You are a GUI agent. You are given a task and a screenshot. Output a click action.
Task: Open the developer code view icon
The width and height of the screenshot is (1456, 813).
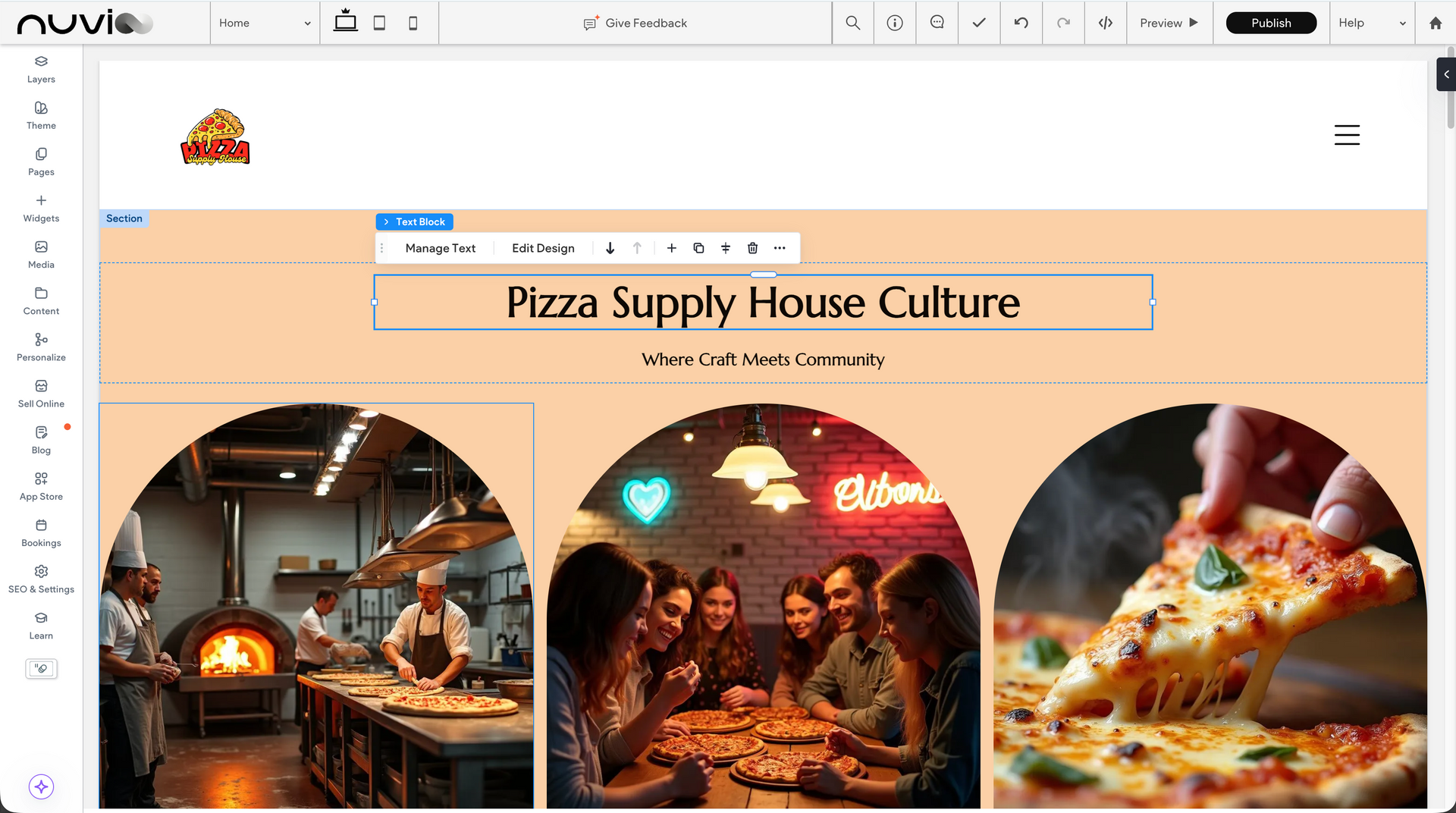tap(1105, 23)
